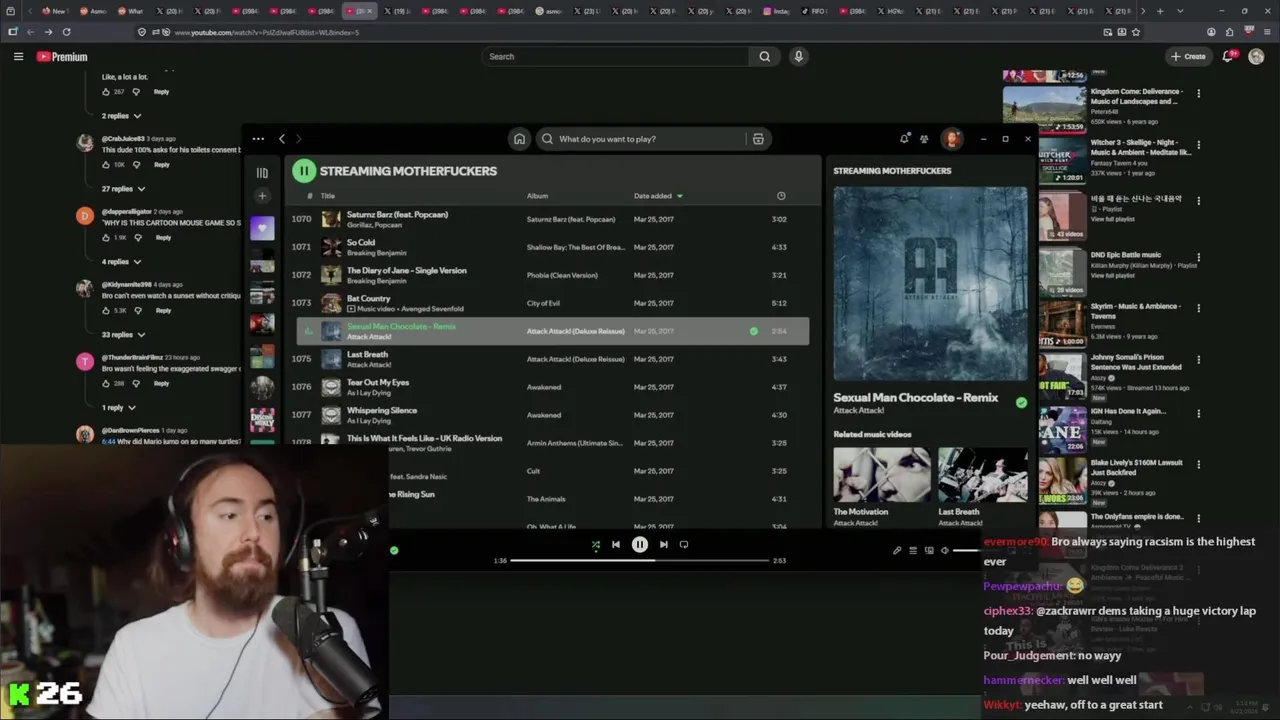Viewport: 1280px width, 720px height.
Task: Toggle Spotify Your Library sidebar icon
Action: [x=262, y=172]
